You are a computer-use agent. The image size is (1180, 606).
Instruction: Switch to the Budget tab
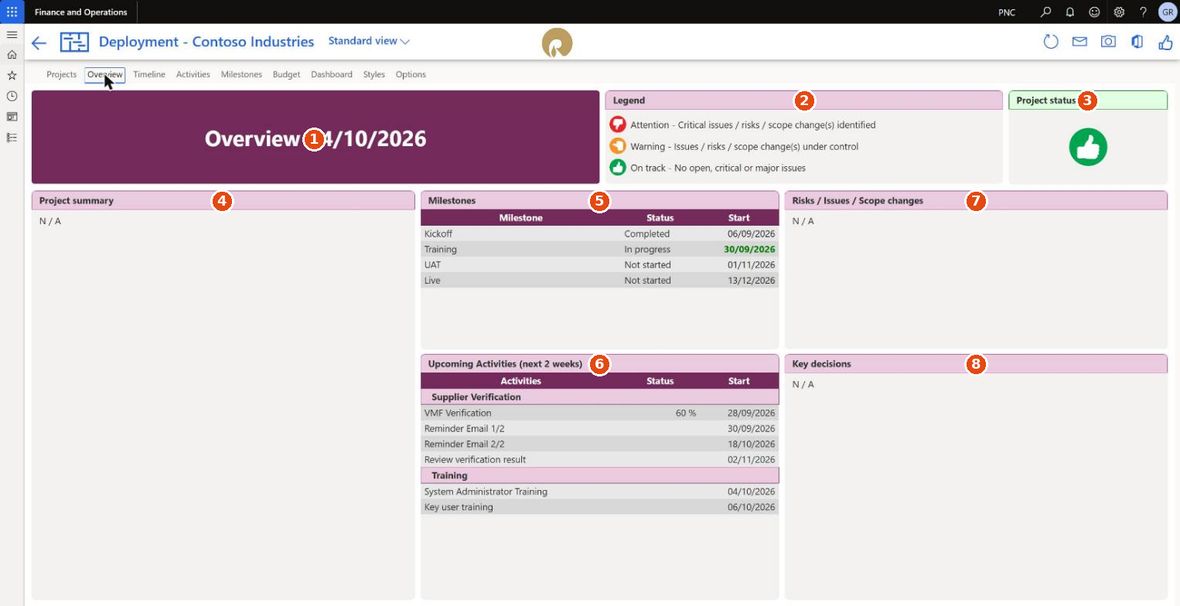[x=286, y=75]
